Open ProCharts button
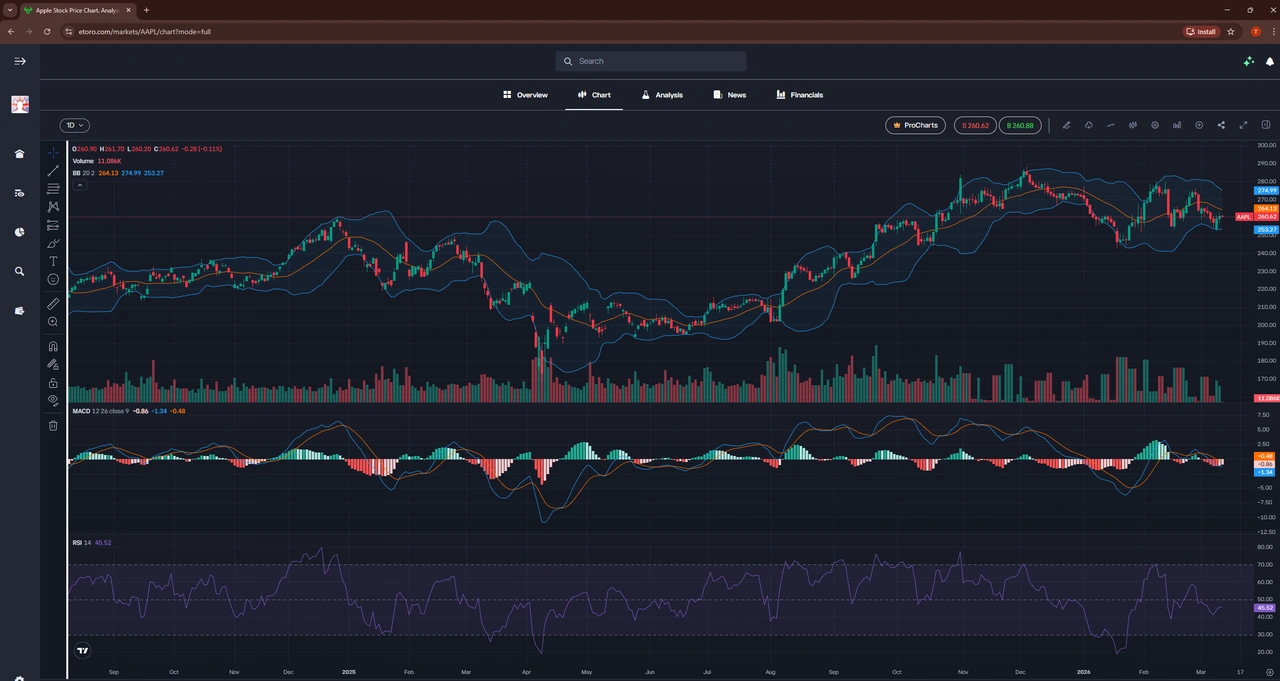This screenshot has height=681, width=1280. tap(915, 125)
